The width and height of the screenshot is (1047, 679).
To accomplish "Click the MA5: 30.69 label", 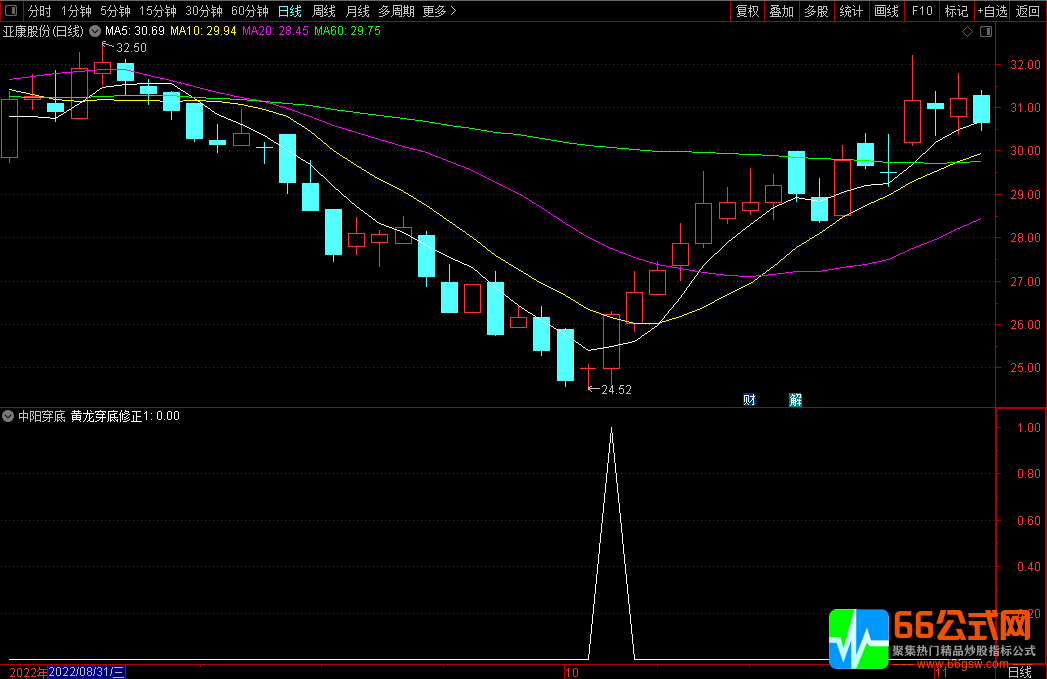I will (135, 31).
